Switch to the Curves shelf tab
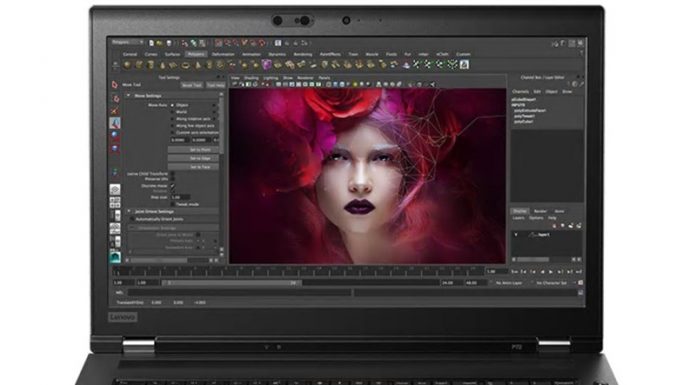 point(151,54)
